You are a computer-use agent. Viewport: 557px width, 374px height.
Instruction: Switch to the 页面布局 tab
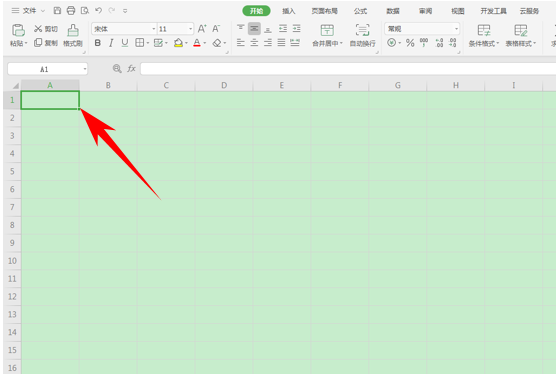point(324,11)
